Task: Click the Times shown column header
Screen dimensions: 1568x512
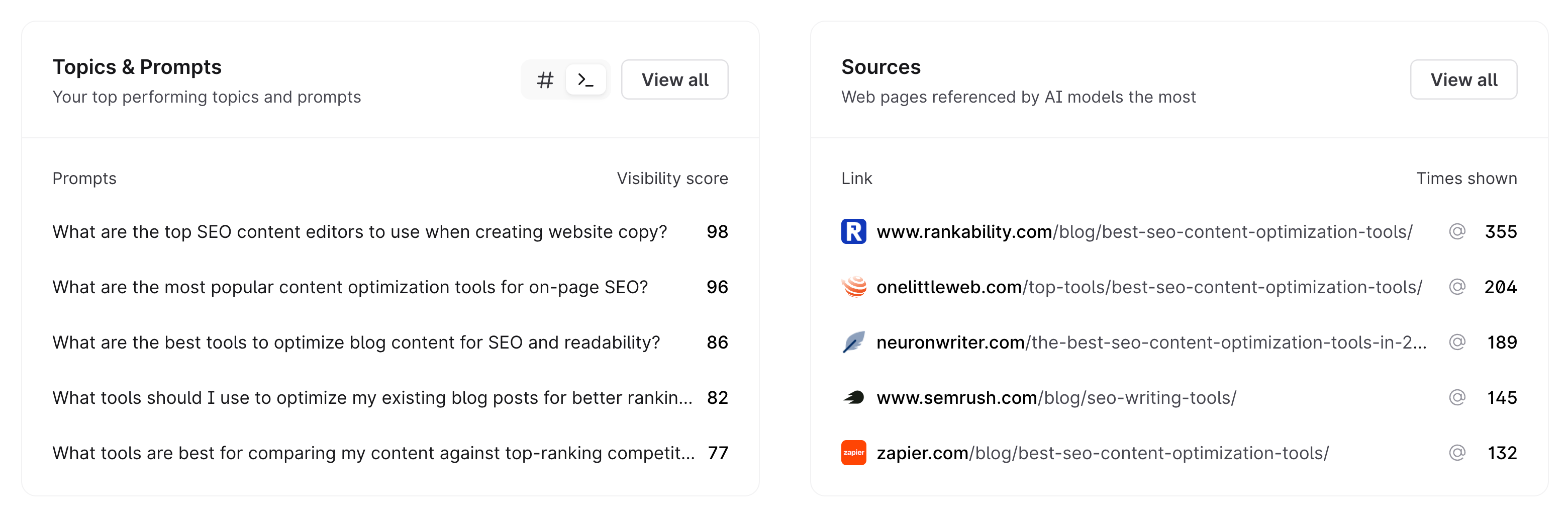Action: point(1466,179)
